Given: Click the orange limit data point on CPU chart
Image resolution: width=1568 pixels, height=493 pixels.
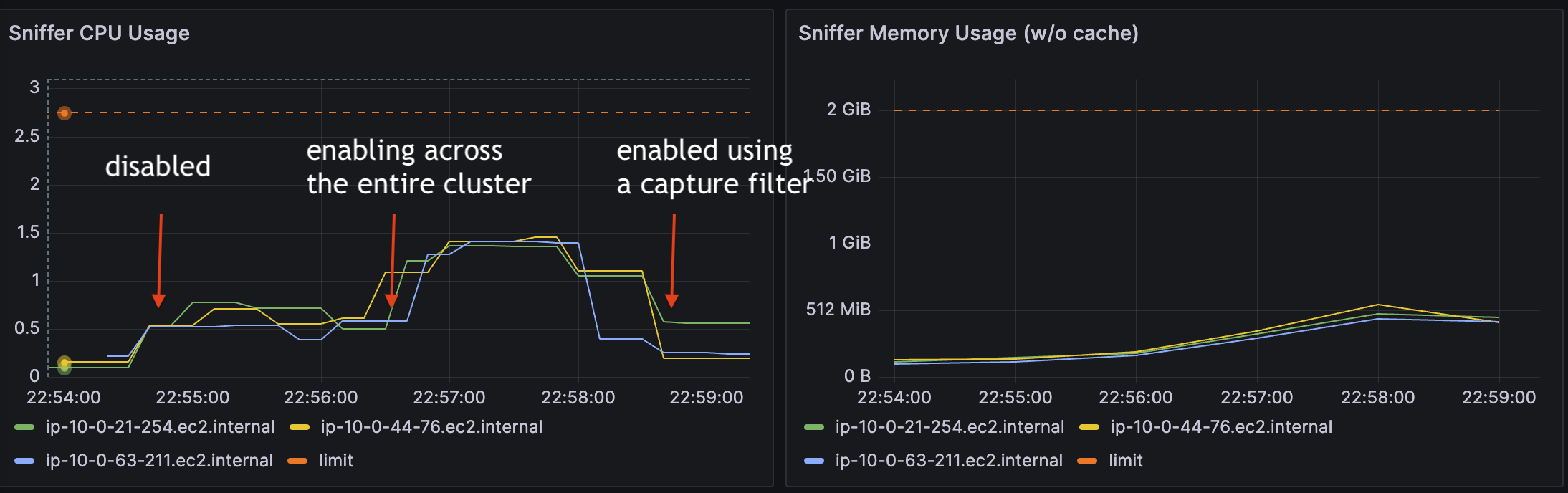Looking at the screenshot, I should click(x=64, y=113).
